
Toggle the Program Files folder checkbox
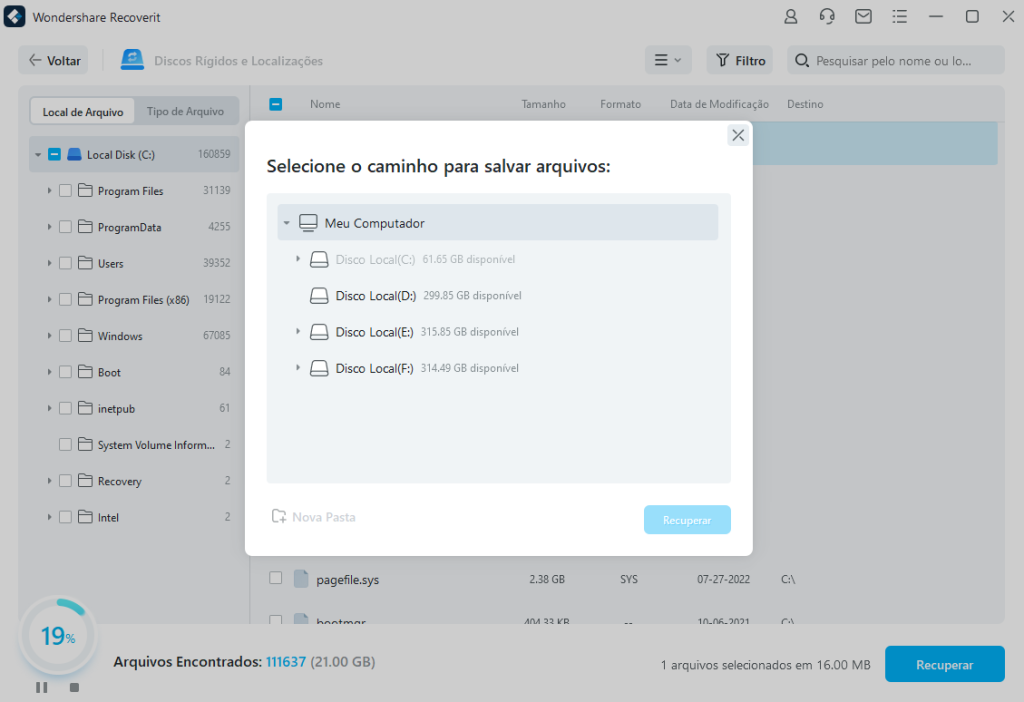(x=65, y=191)
